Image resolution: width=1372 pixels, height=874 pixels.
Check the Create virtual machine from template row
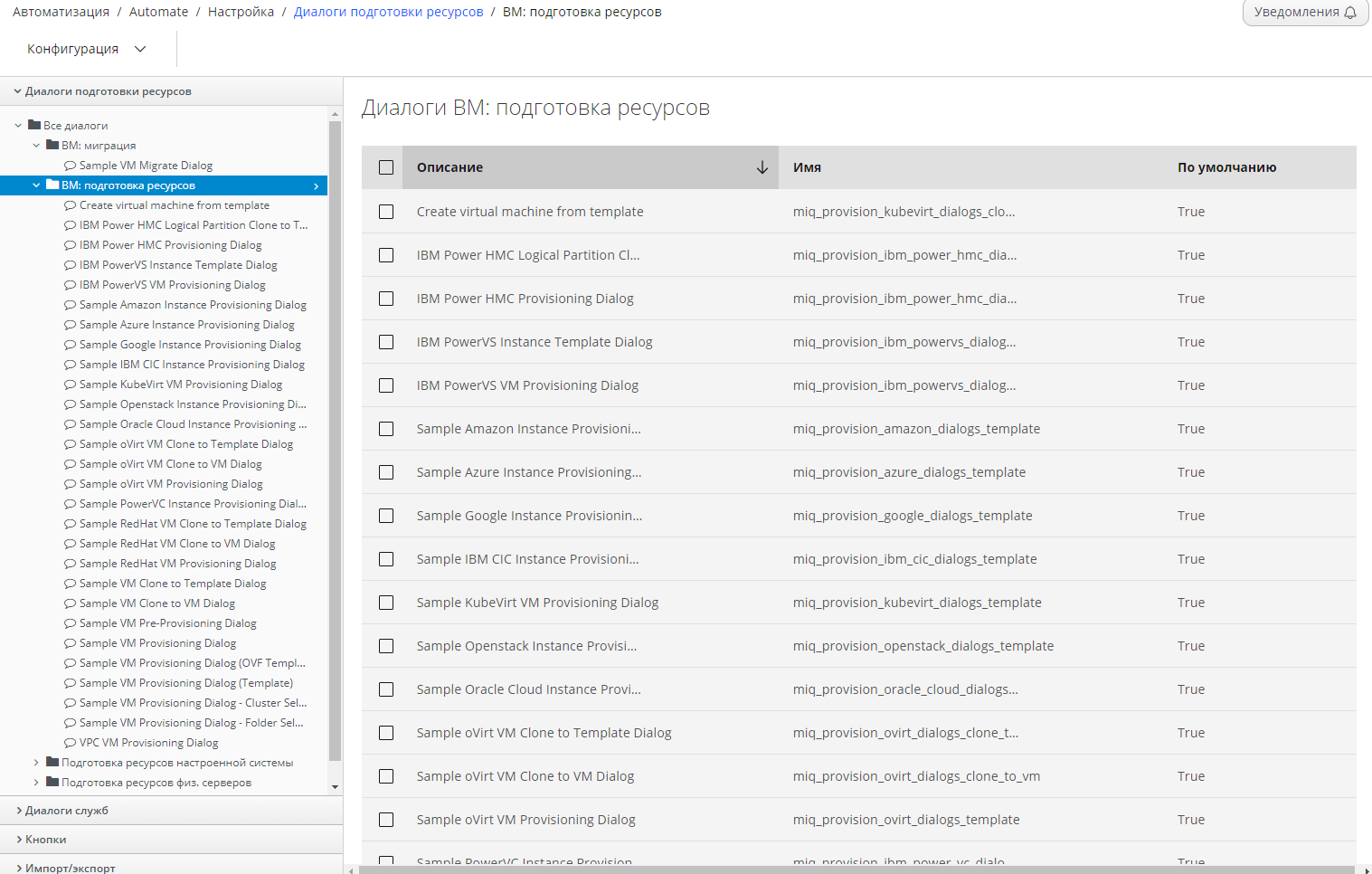tap(386, 212)
